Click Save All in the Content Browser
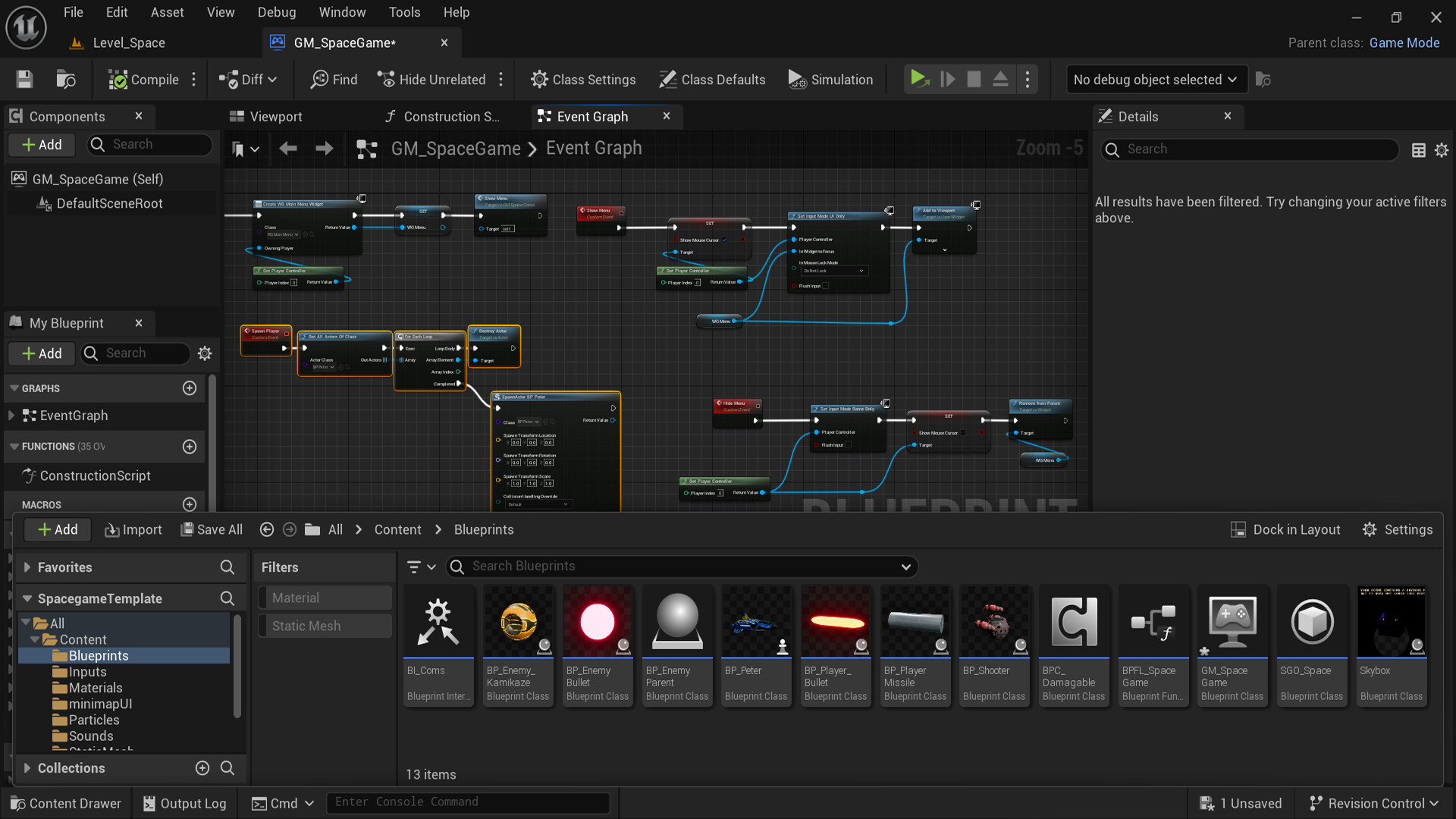 point(211,529)
